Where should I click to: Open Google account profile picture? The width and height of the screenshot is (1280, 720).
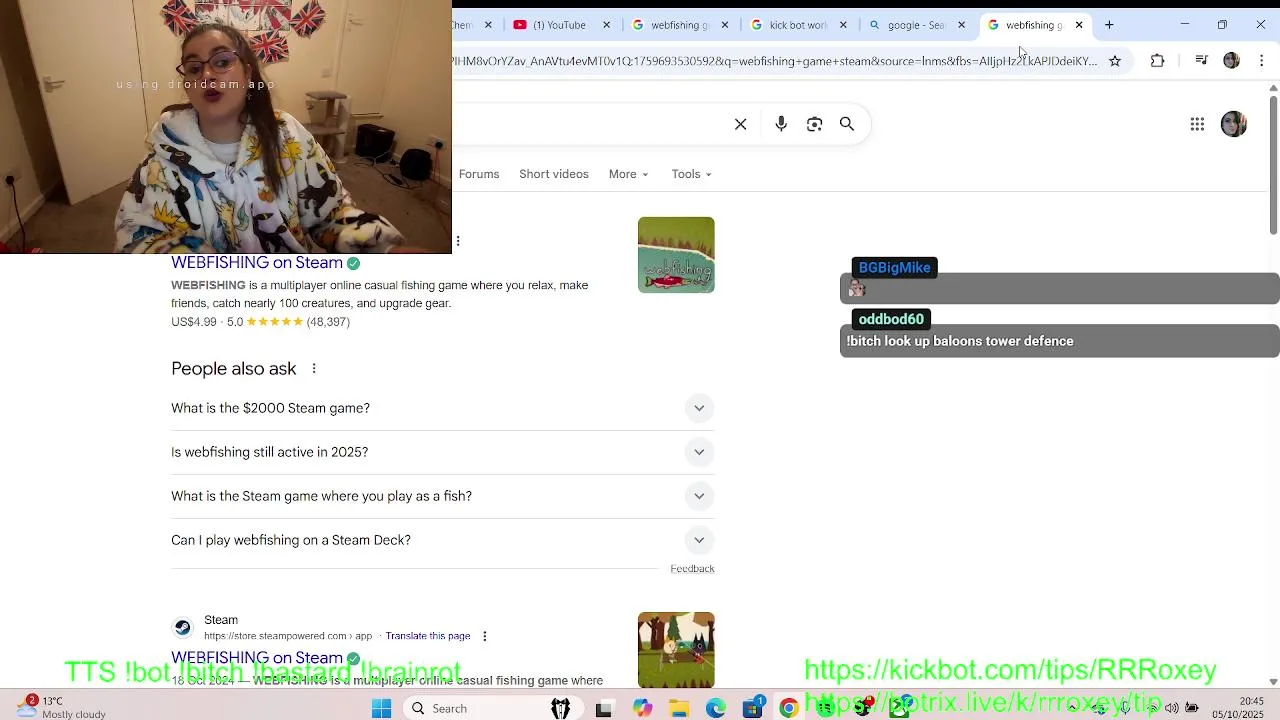(x=1234, y=124)
